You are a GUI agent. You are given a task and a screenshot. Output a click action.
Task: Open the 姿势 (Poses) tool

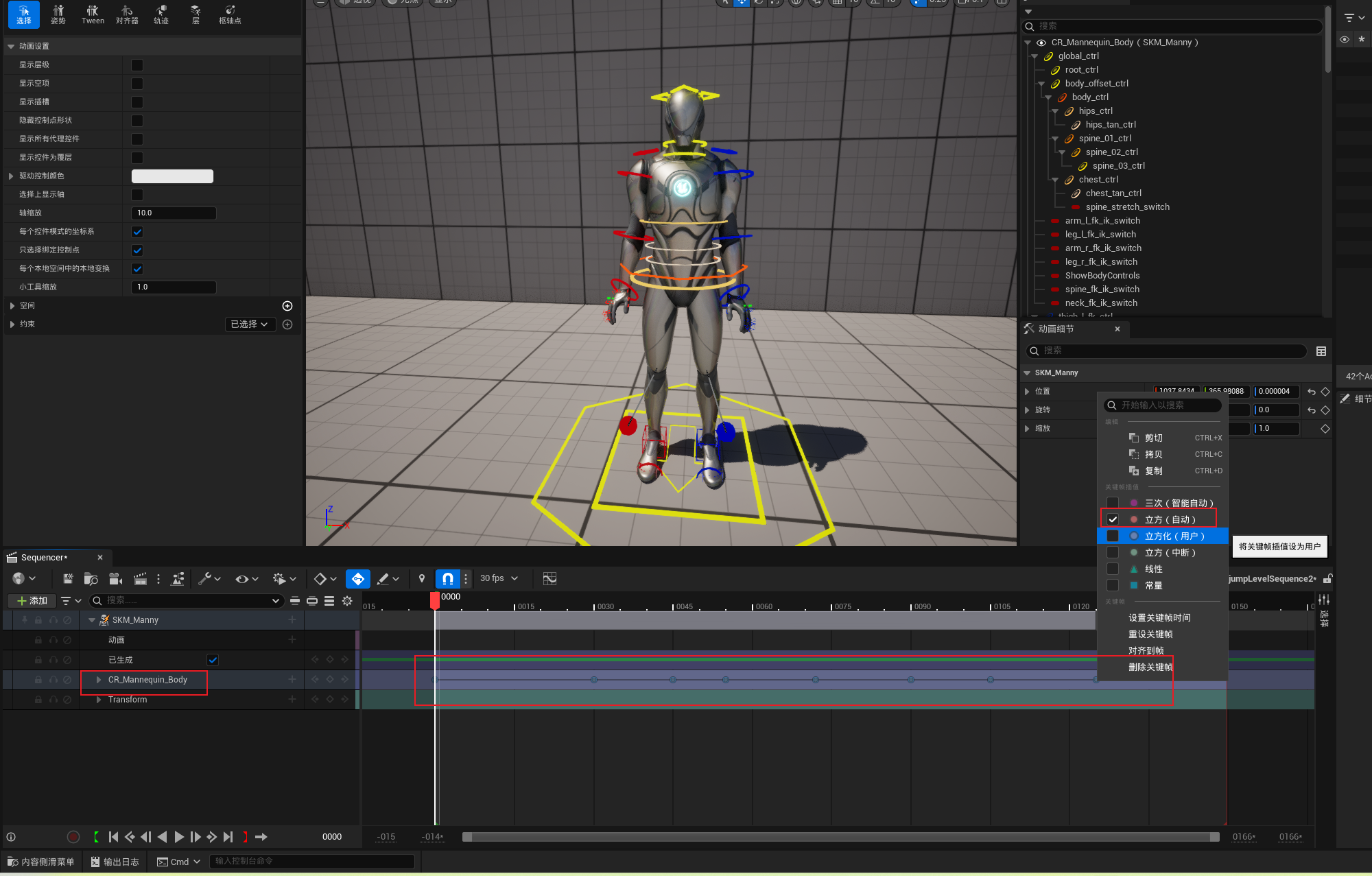click(x=58, y=14)
